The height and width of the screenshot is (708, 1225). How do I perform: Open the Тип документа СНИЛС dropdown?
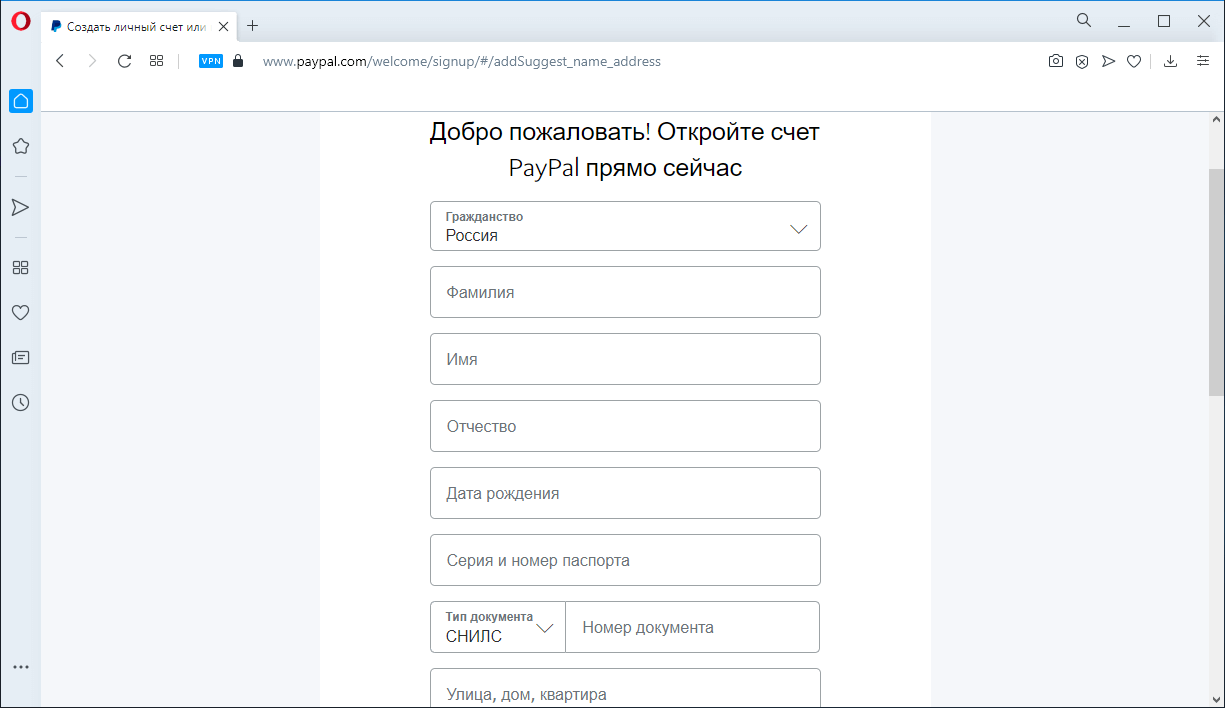pyautogui.click(x=498, y=627)
